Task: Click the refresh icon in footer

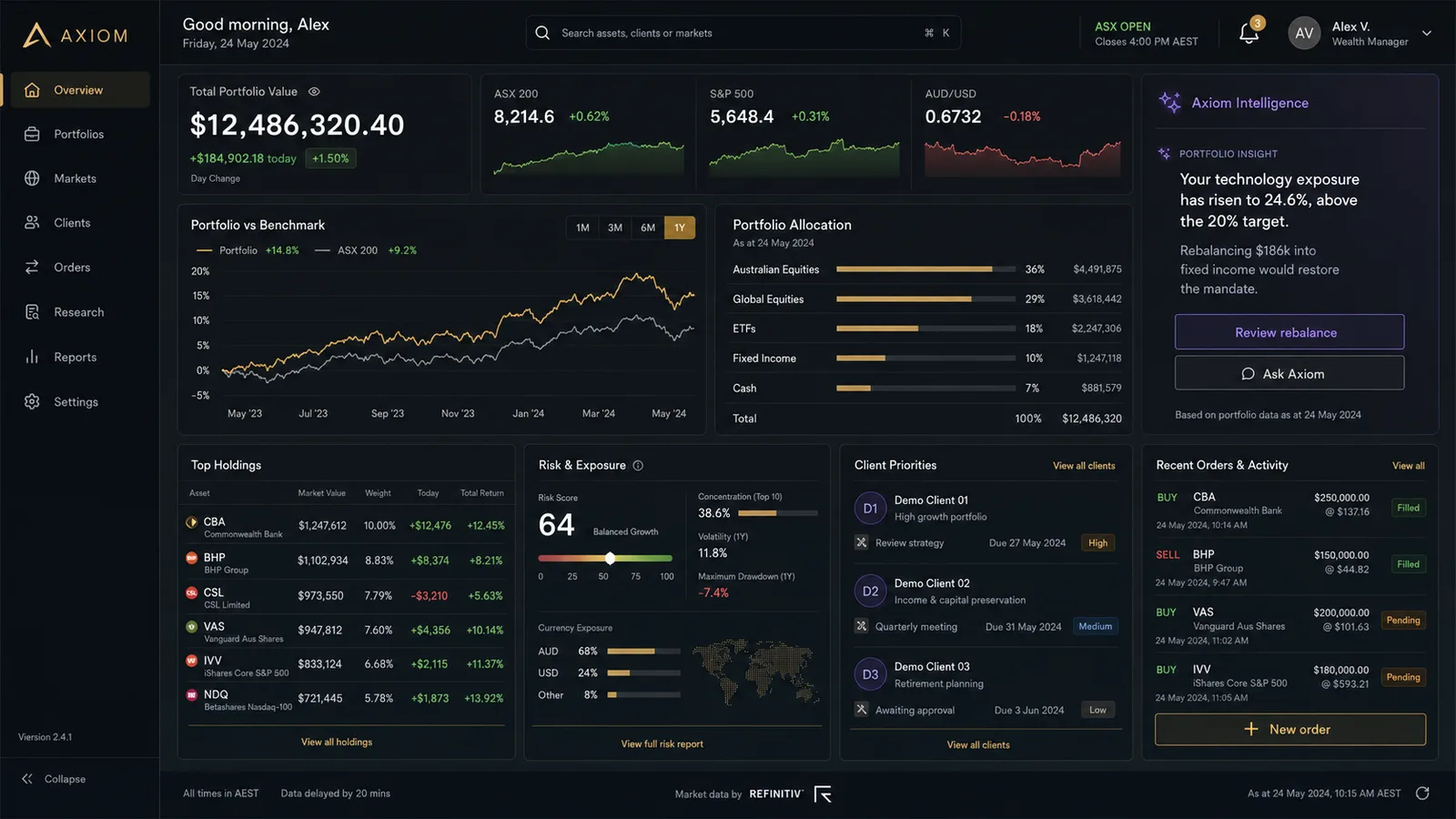Action: pos(1422,794)
